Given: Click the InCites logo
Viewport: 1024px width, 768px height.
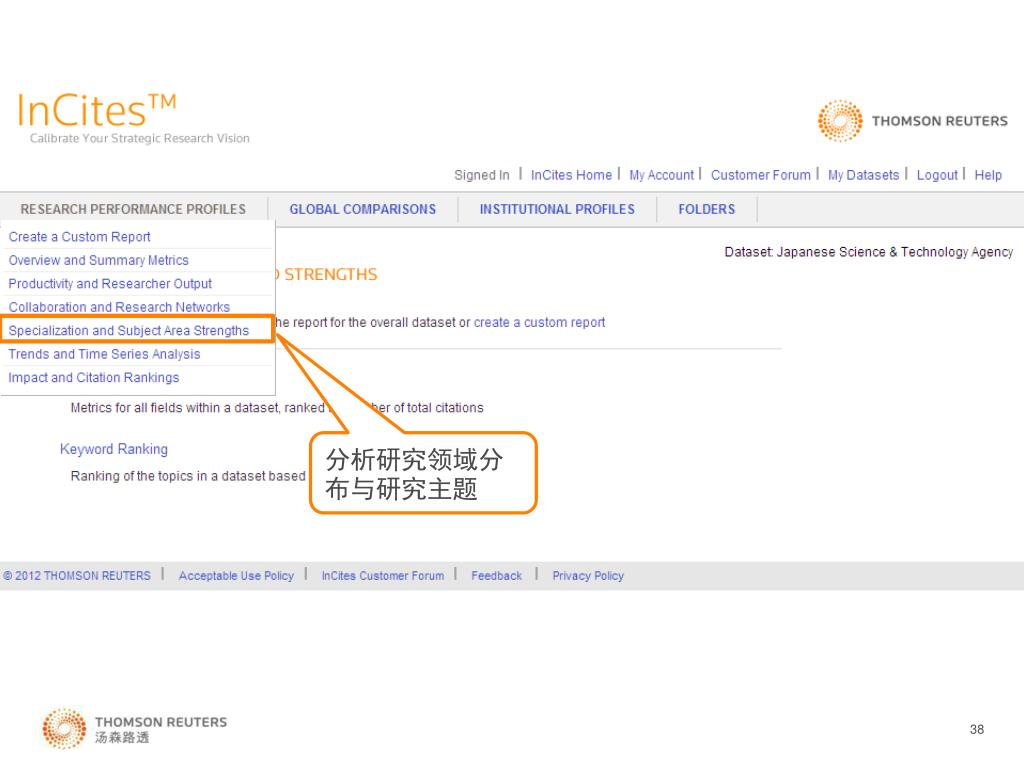Looking at the screenshot, I should tap(97, 109).
